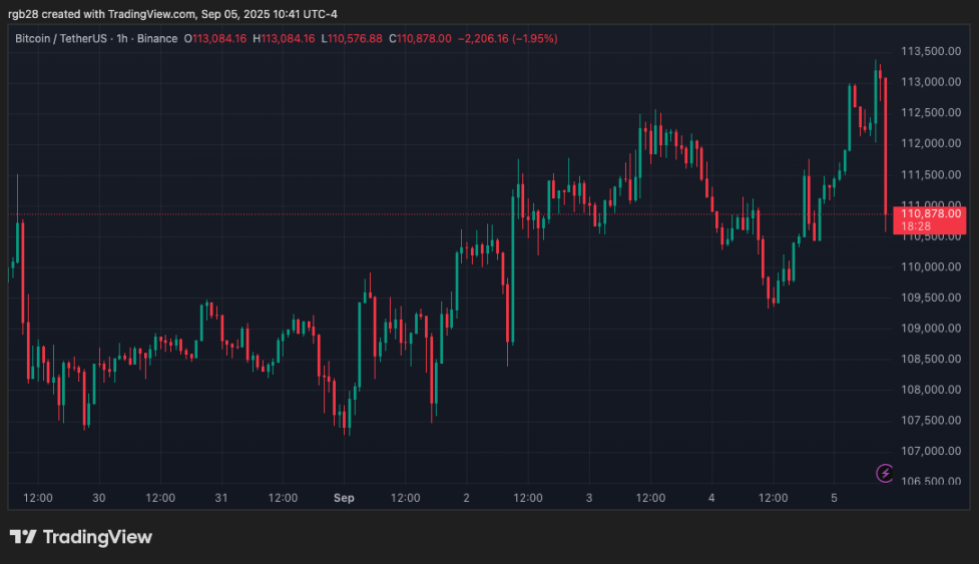Select the low value L110,576.88

[350, 39]
